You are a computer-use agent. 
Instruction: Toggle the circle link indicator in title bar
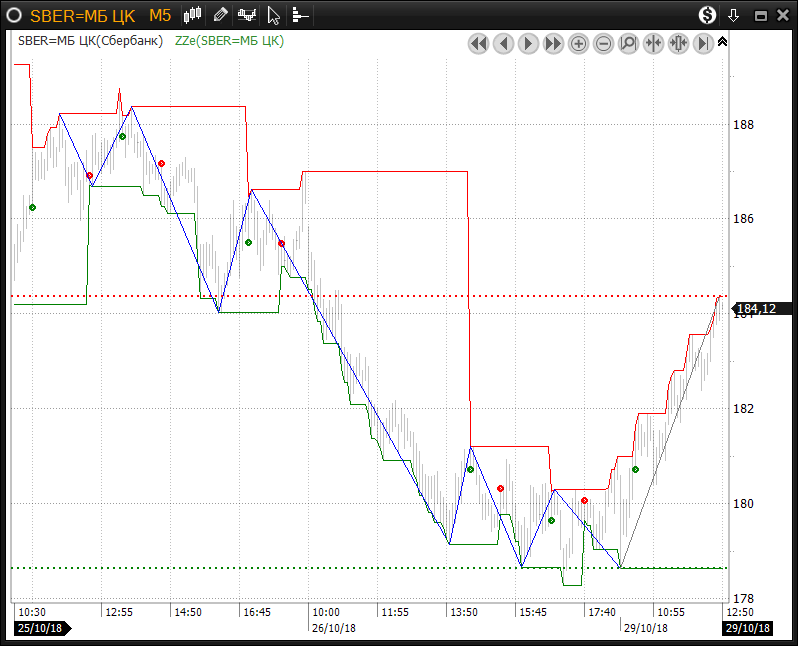point(14,15)
